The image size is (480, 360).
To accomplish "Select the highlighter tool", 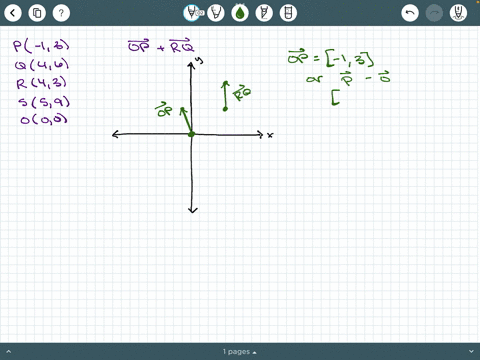I will tap(264, 13).
